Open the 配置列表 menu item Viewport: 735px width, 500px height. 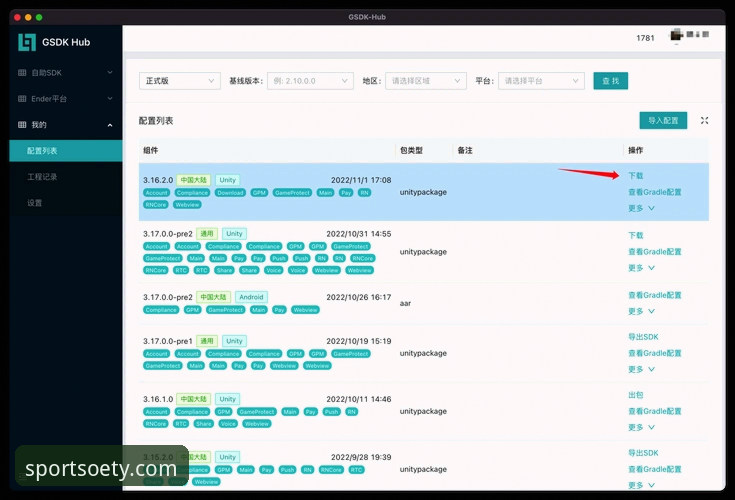coord(66,151)
